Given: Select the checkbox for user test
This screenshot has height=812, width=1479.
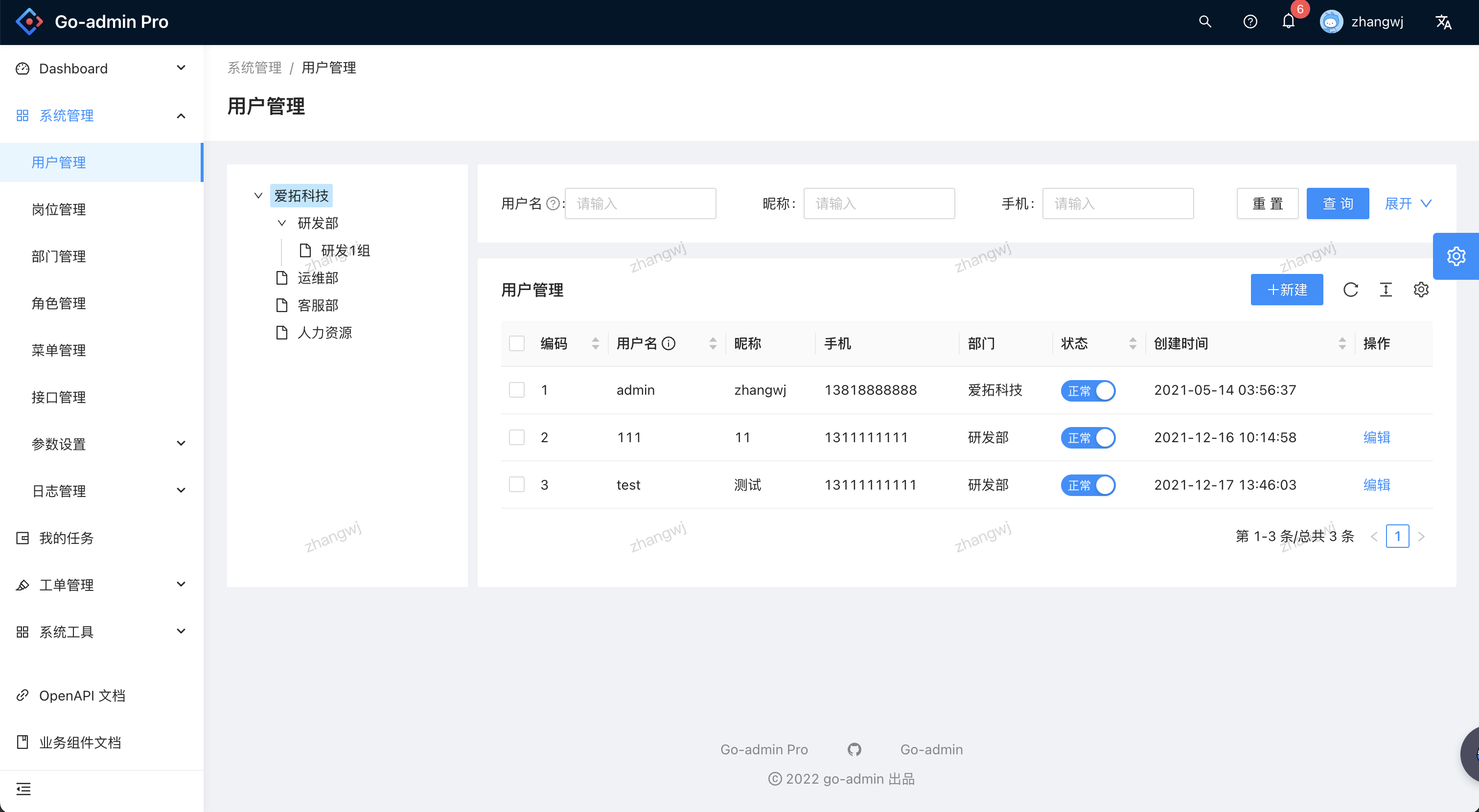Looking at the screenshot, I should [516, 484].
